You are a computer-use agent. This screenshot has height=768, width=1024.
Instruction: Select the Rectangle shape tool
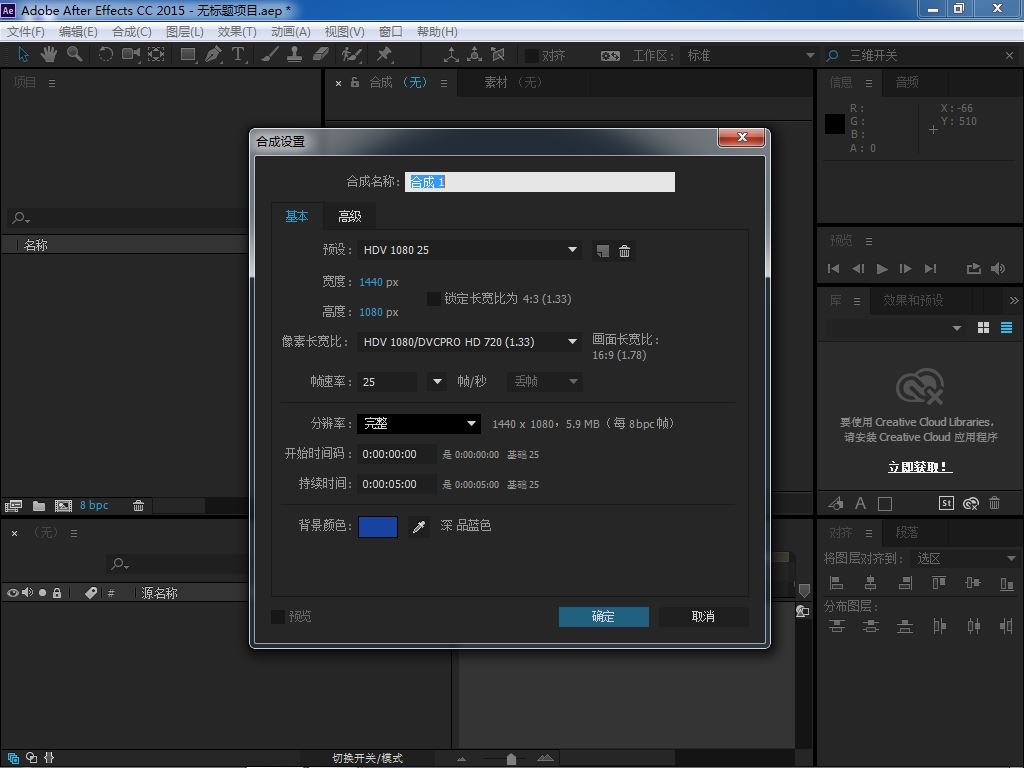[188, 54]
